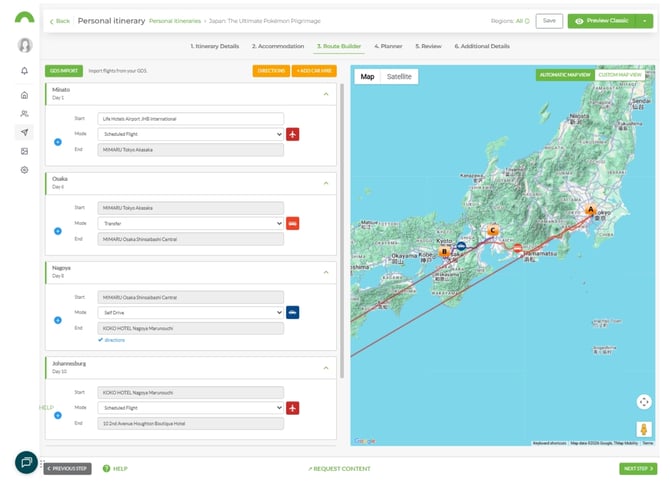Viewport: 670px width, 482px height.
Task: Open the Personal Itineraries breadcrumb link
Action: [x=175, y=21]
